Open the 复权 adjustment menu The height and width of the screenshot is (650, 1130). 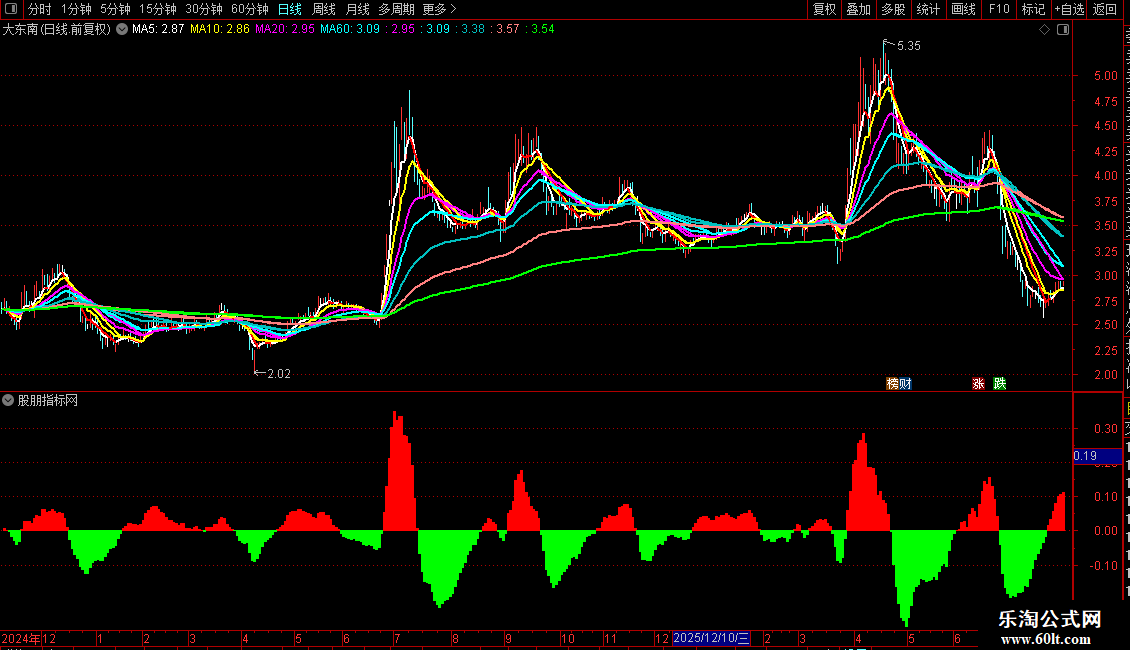[824, 9]
